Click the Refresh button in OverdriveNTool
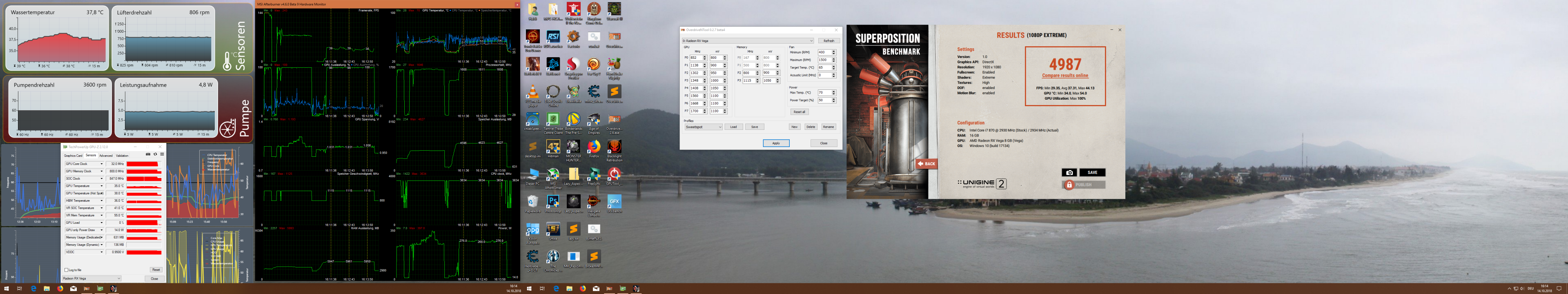 pos(829,41)
